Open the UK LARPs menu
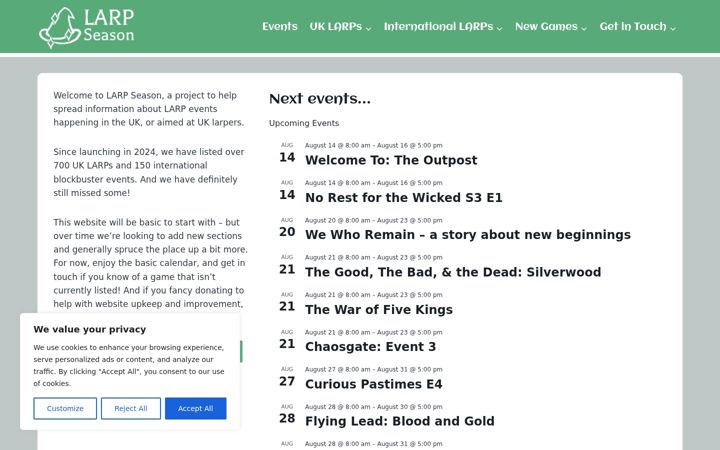 click(x=336, y=27)
